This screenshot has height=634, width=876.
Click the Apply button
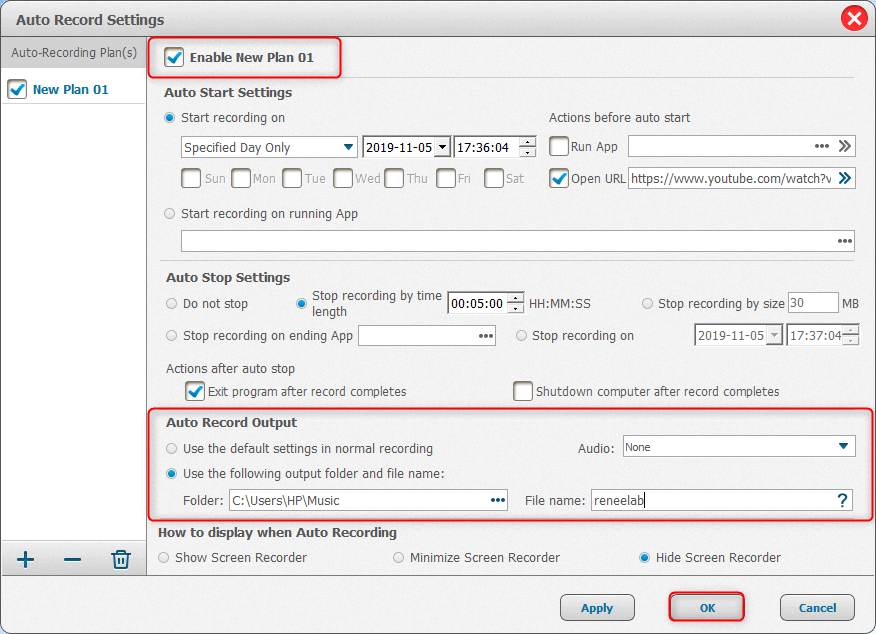point(597,608)
